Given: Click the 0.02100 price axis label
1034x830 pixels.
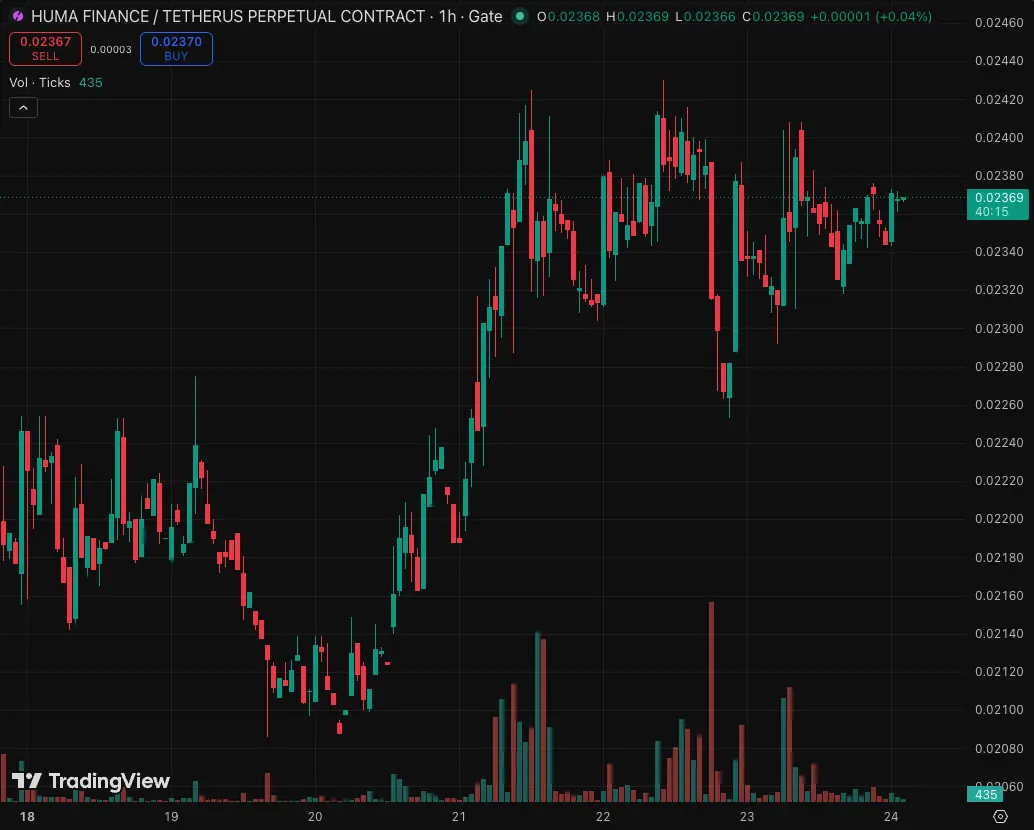Looking at the screenshot, I should click(x=999, y=709).
